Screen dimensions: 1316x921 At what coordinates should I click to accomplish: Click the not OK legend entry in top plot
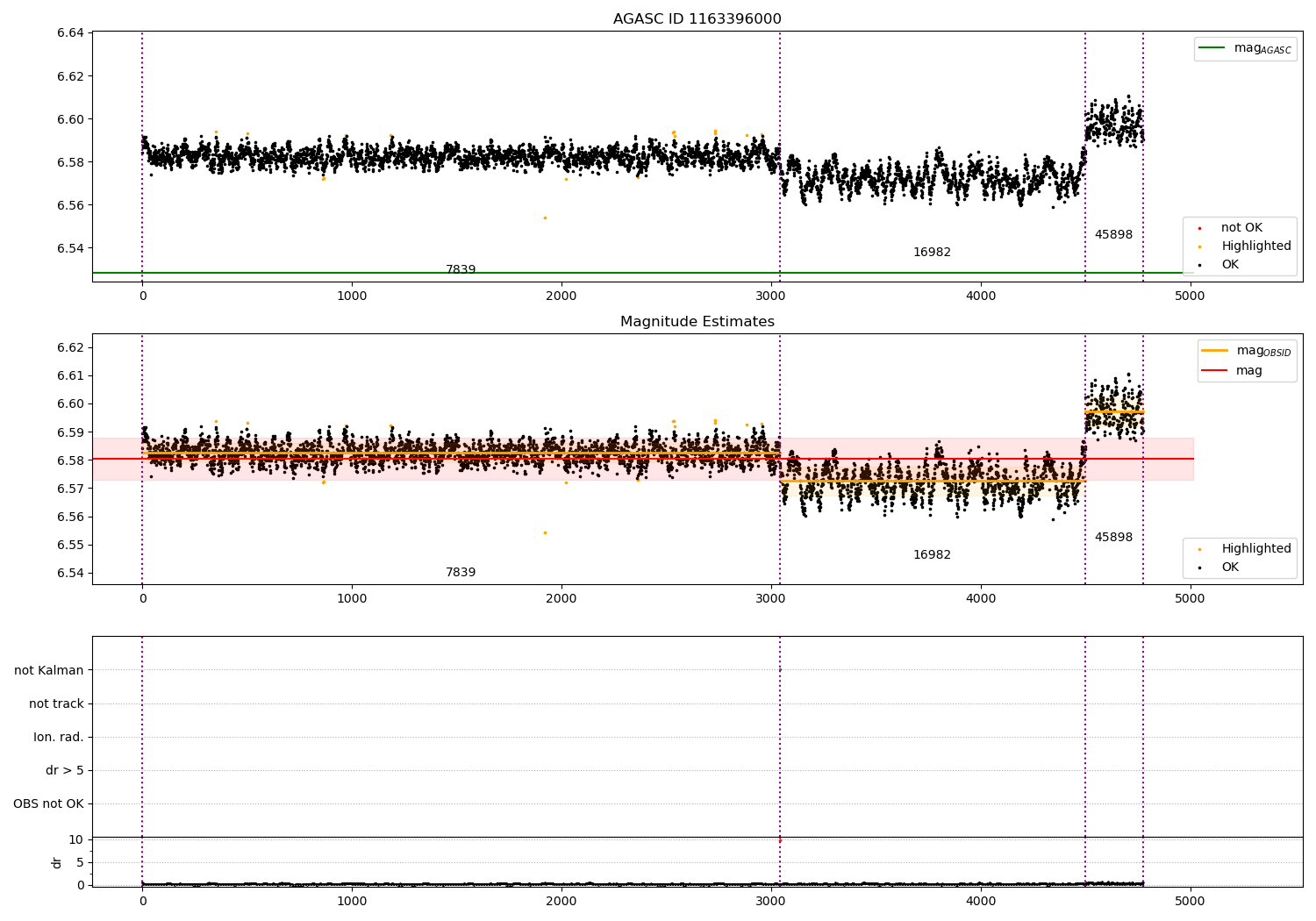1231,228
